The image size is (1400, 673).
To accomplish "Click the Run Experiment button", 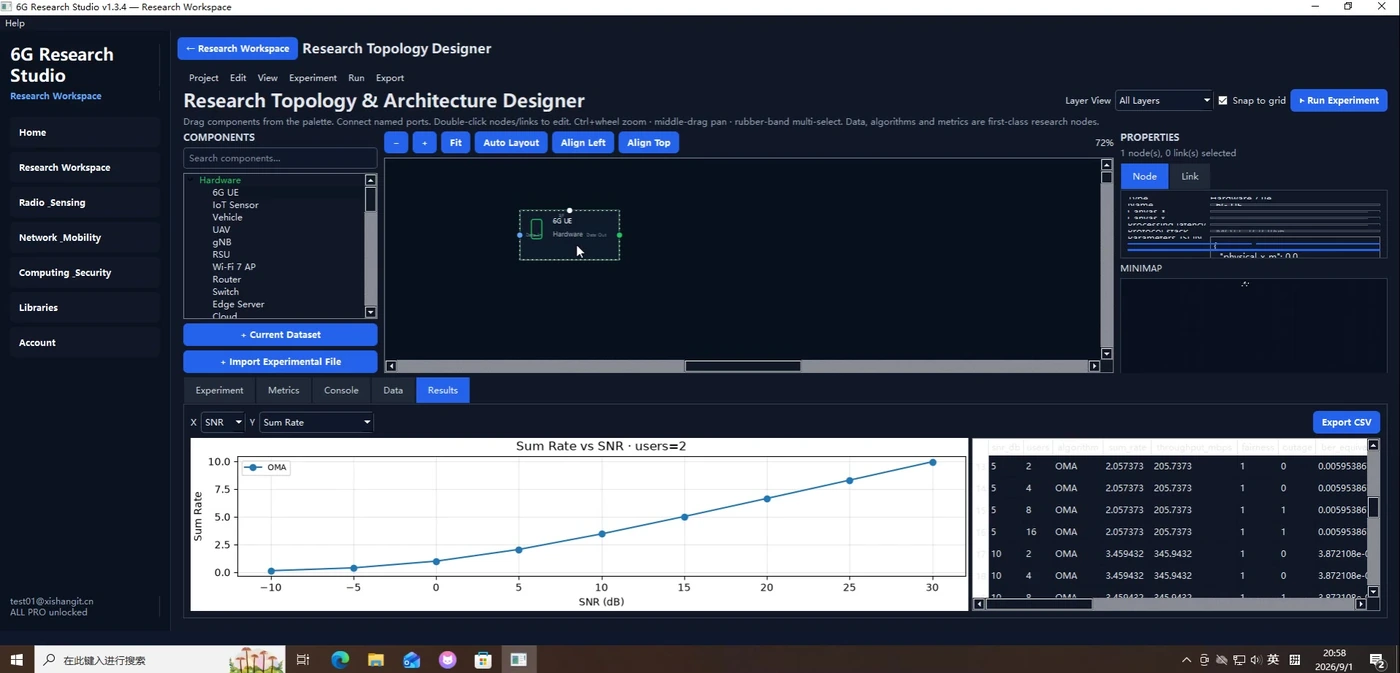I will point(1339,100).
